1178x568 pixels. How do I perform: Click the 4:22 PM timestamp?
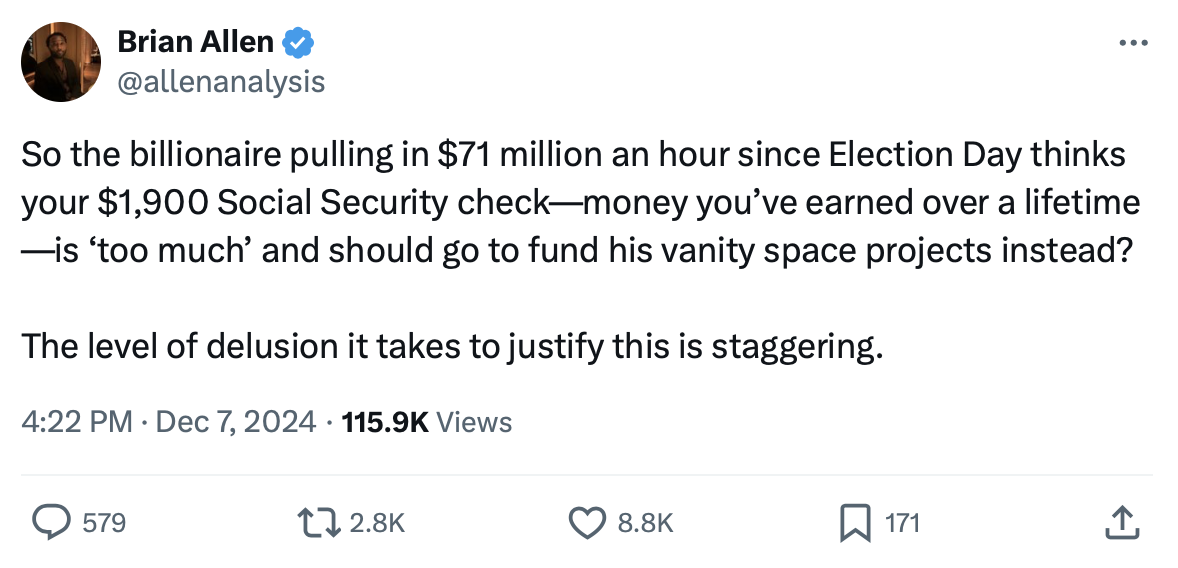[x=76, y=422]
